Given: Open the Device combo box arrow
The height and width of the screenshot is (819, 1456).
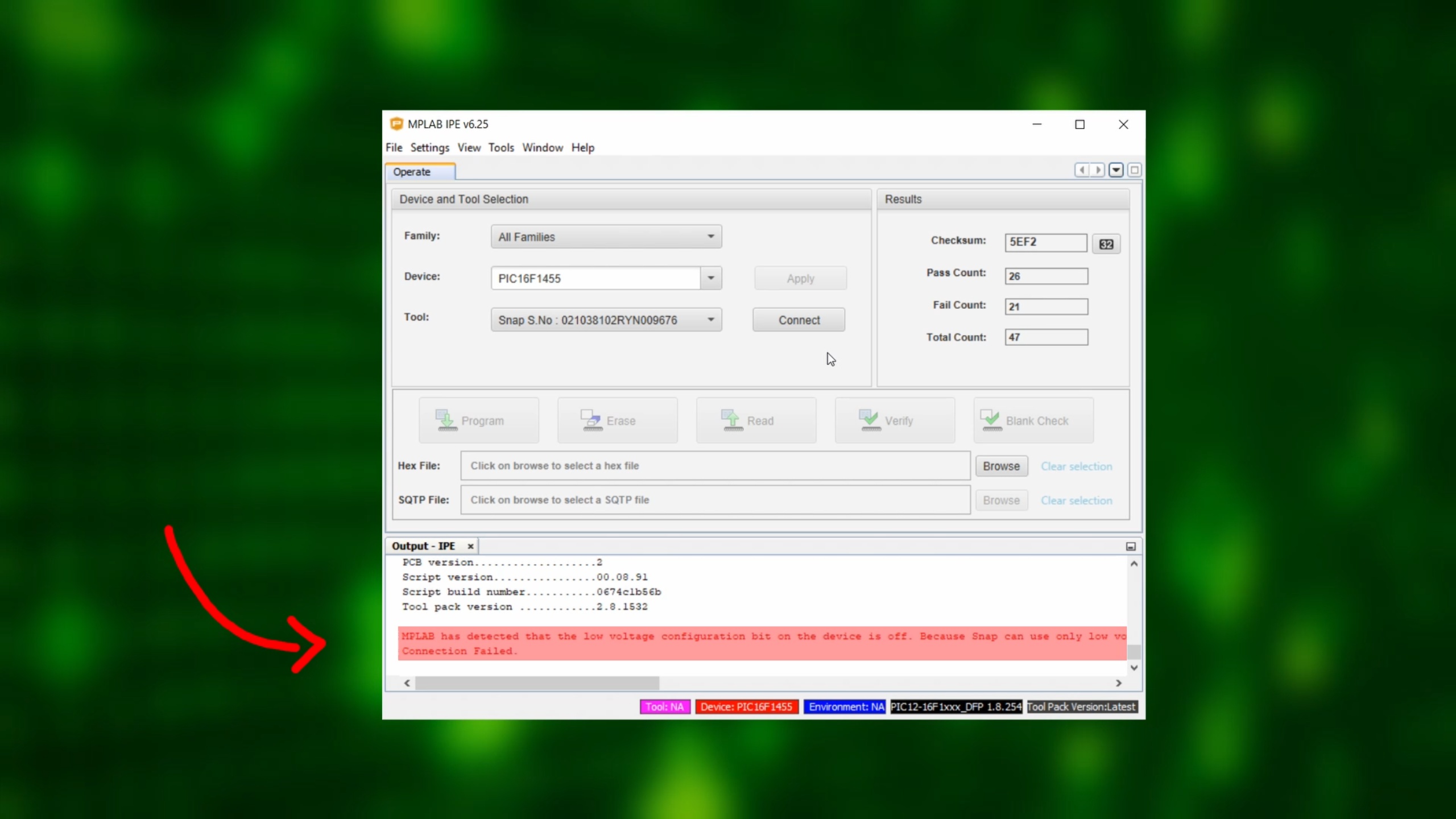Looking at the screenshot, I should (x=710, y=278).
